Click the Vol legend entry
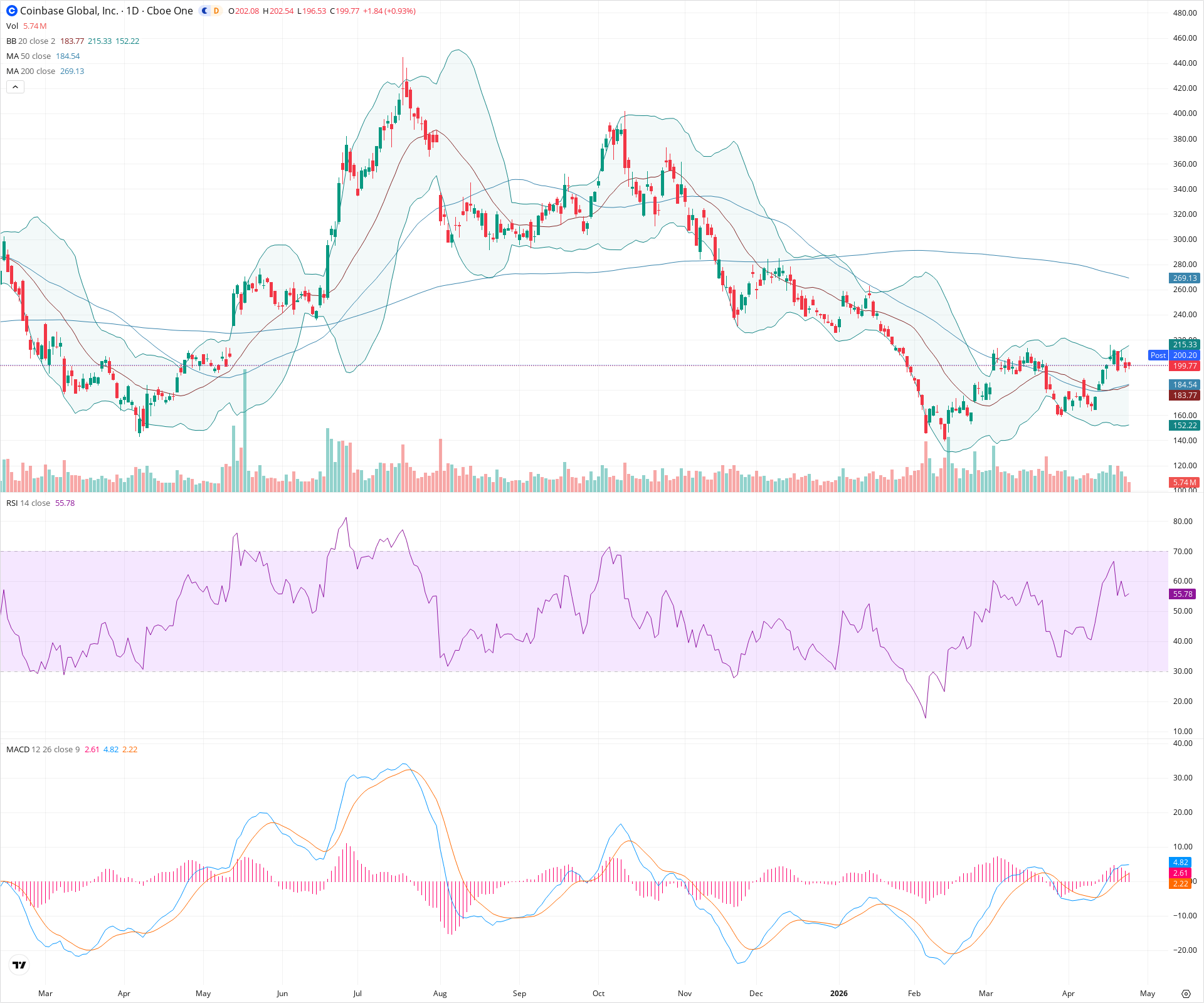This screenshot has width=1204, height=1003. [13, 26]
